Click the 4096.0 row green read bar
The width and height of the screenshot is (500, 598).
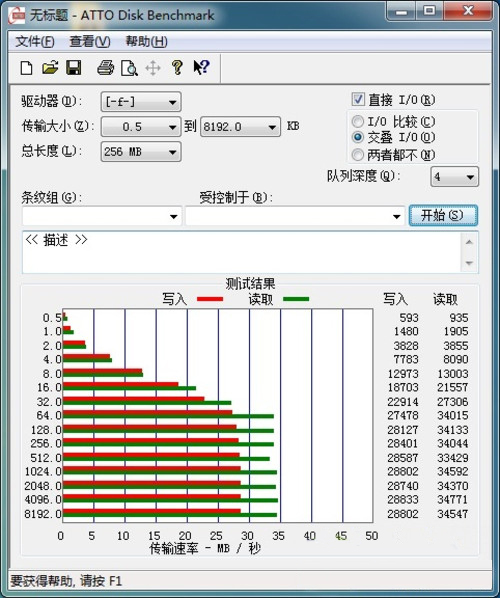tap(170, 500)
